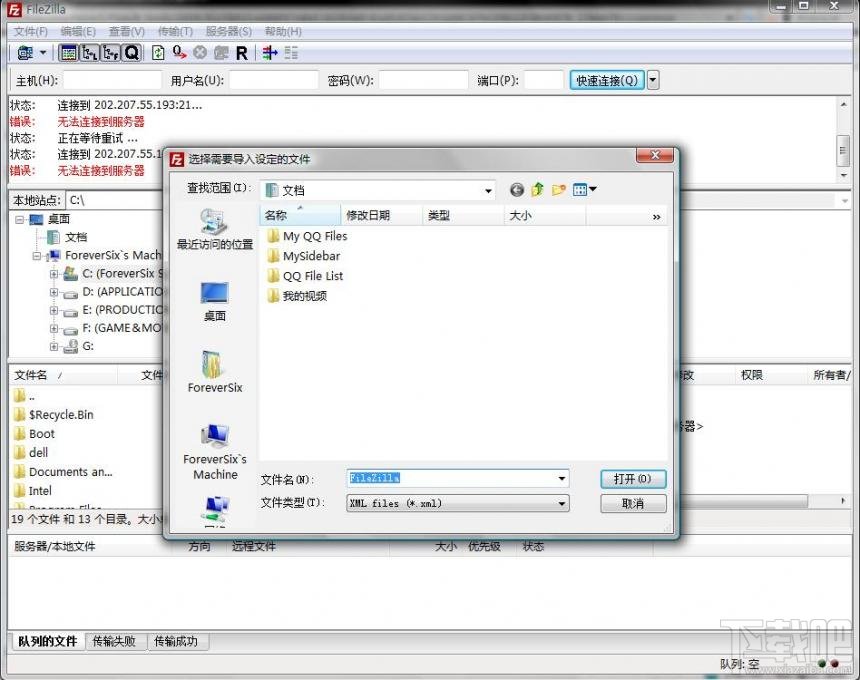860x680 pixels.
Task: Click the disconnect from server icon
Action: tap(221, 53)
